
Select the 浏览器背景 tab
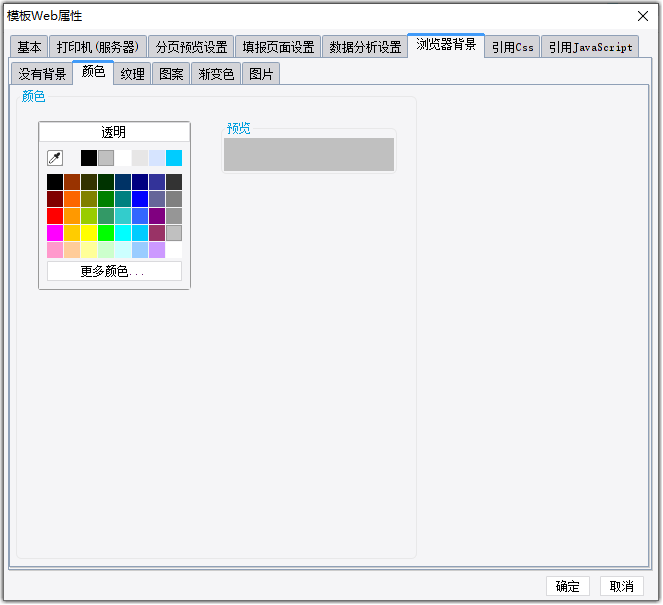[446, 44]
